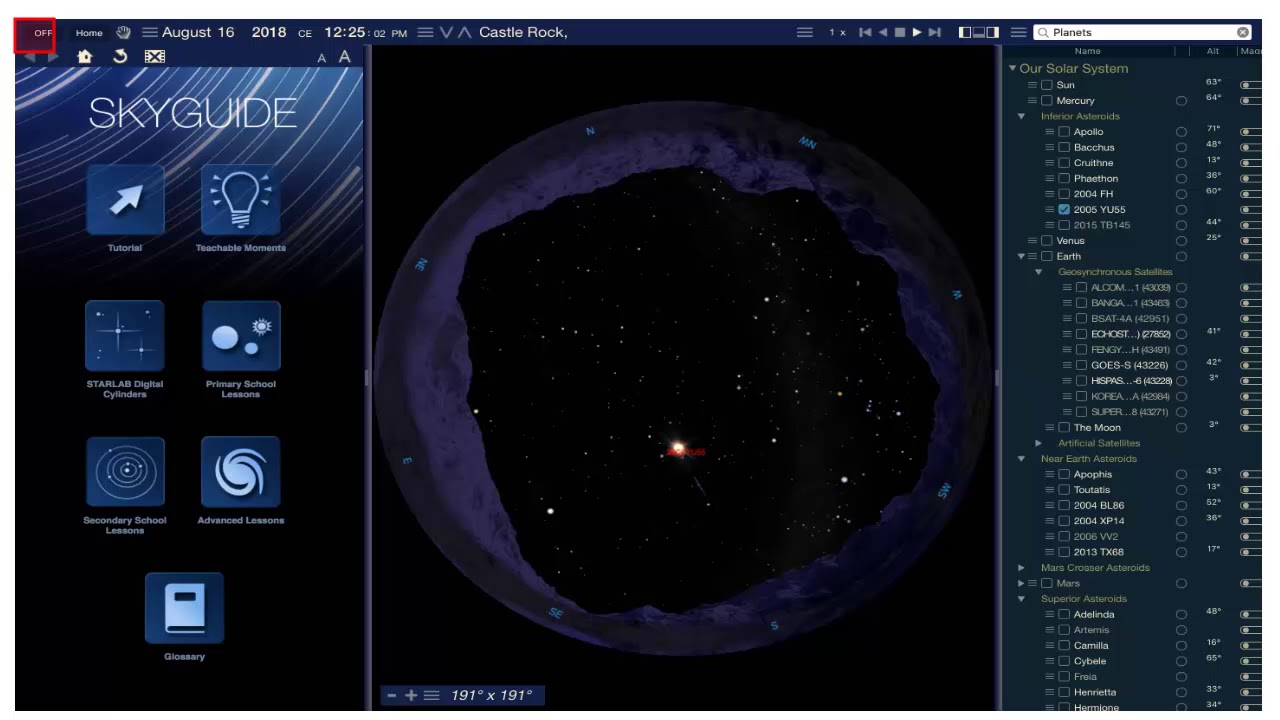Play time forward

(917, 32)
